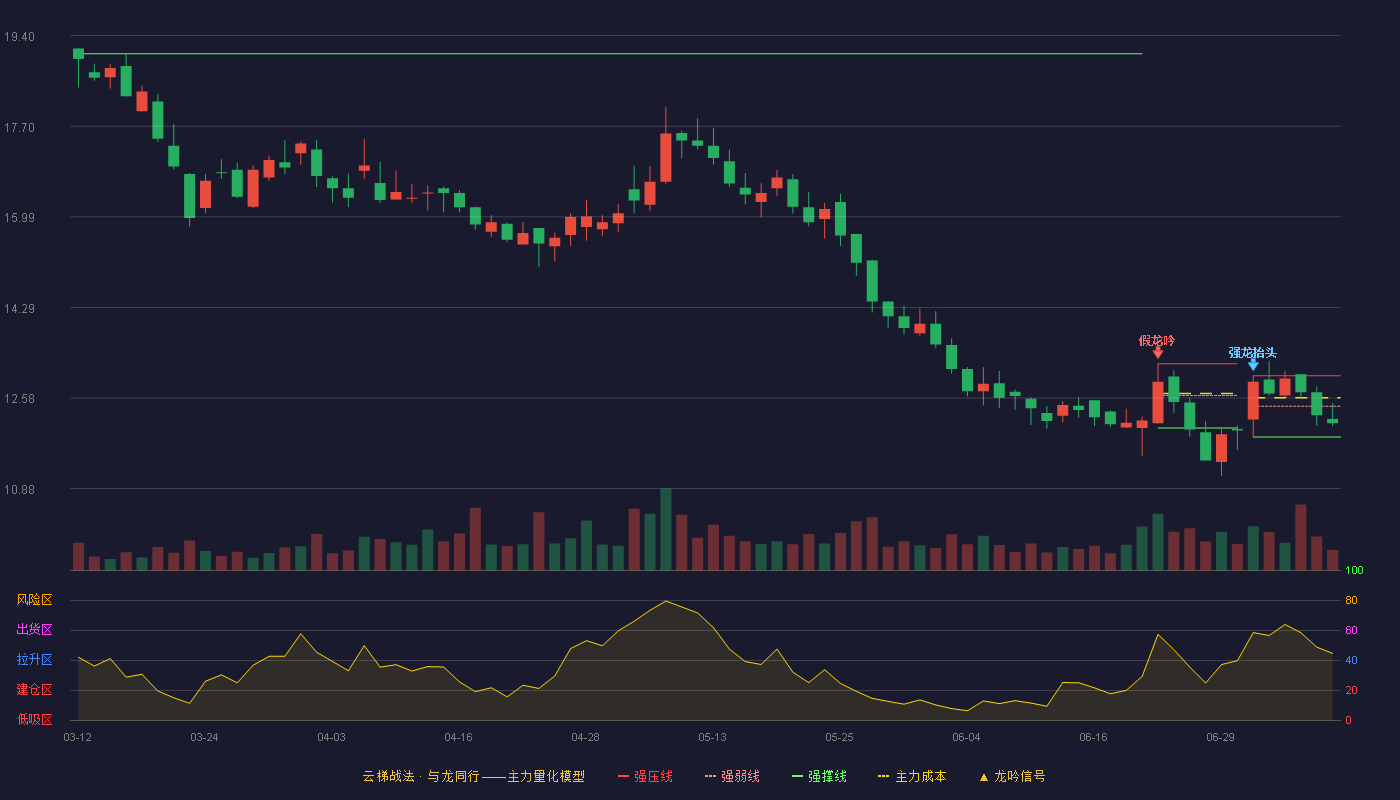The height and width of the screenshot is (800, 1400).
Task: Click the 拉升区 zone label
Action: pyautogui.click(x=35, y=660)
